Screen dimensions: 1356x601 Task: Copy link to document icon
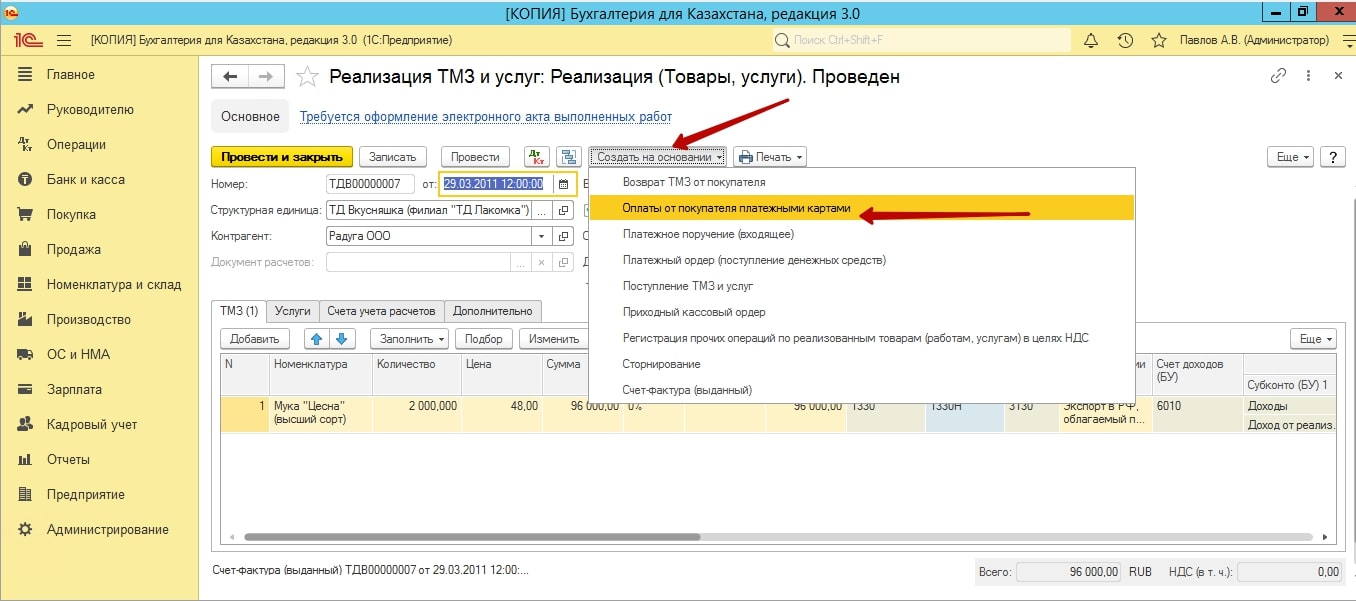pyautogui.click(x=1277, y=76)
